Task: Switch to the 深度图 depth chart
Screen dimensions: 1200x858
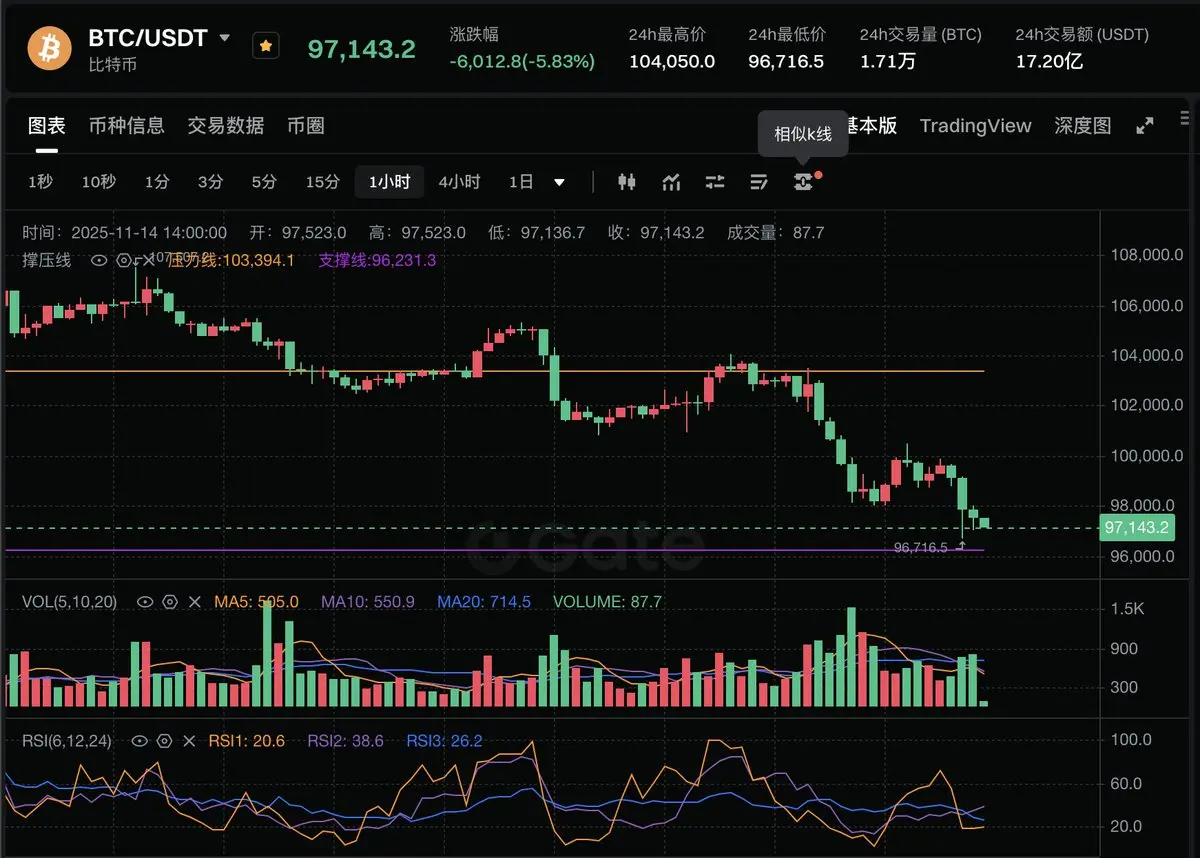Action: 1083,126
